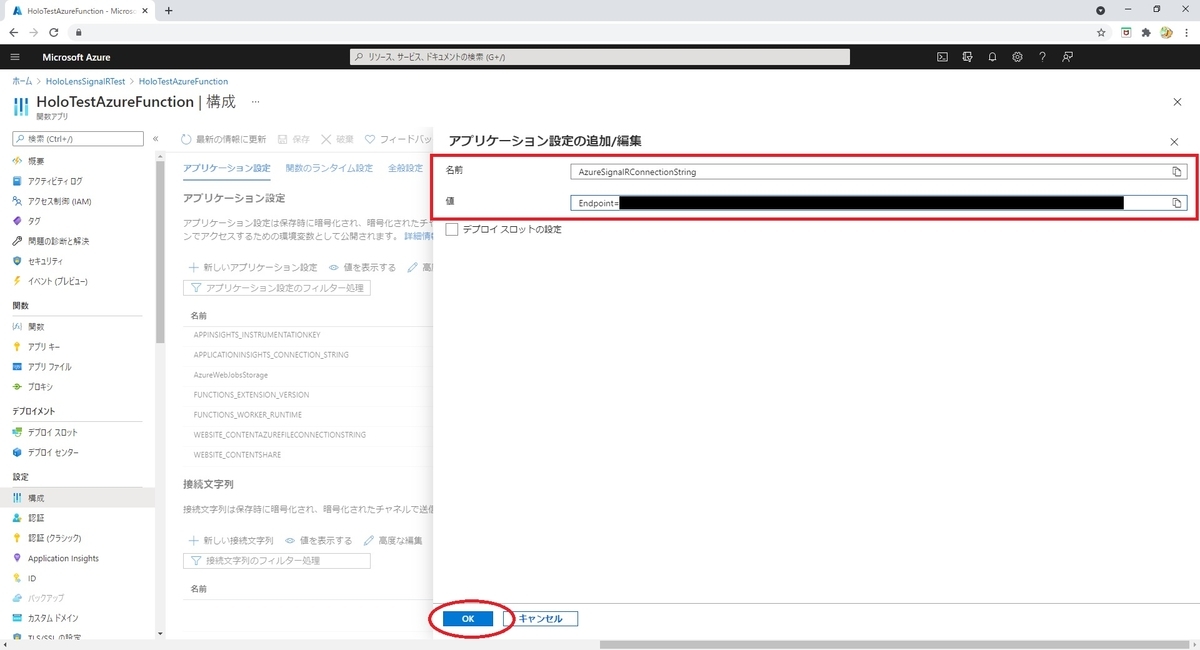Viewport: 1200px width, 650px height.
Task: Open タグ in the sidebar
Action: 34,221
